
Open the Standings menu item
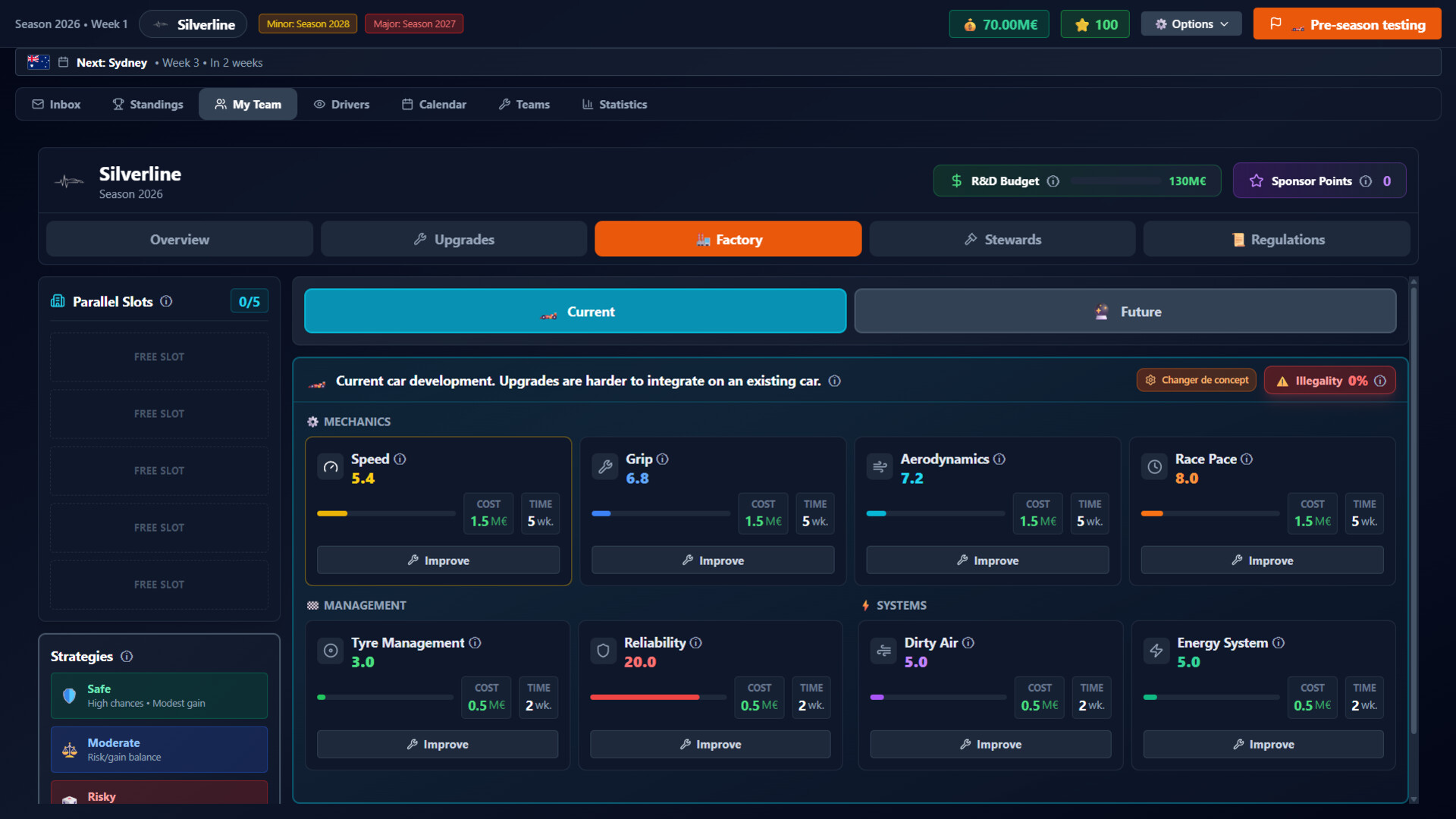tap(147, 104)
